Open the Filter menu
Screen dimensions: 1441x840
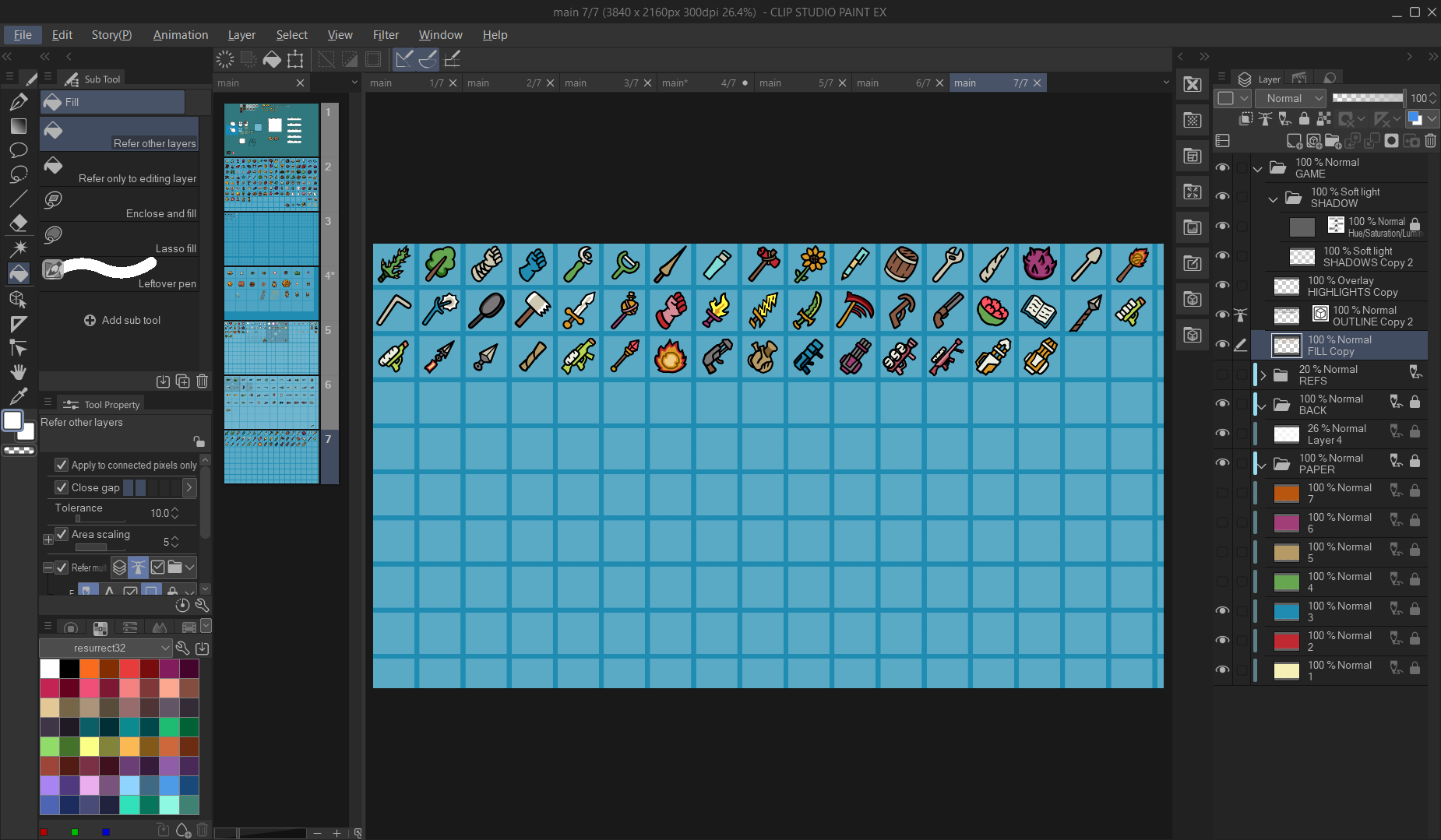coord(385,35)
